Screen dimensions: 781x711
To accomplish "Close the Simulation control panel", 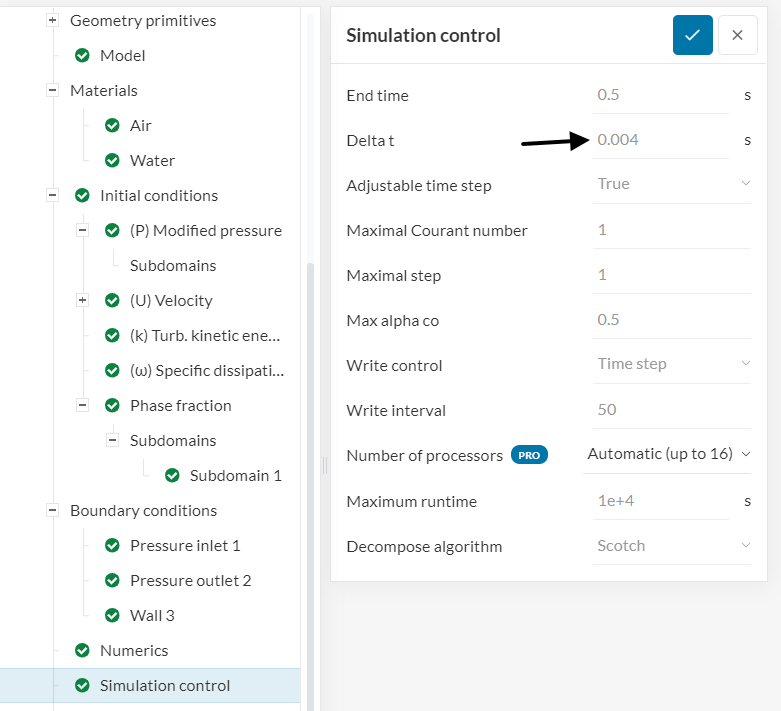I will point(737,35).
